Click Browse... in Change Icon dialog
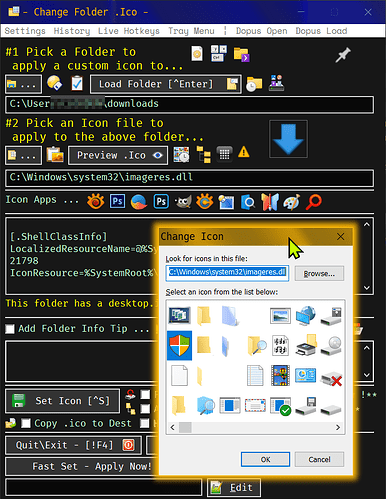 pos(319,274)
